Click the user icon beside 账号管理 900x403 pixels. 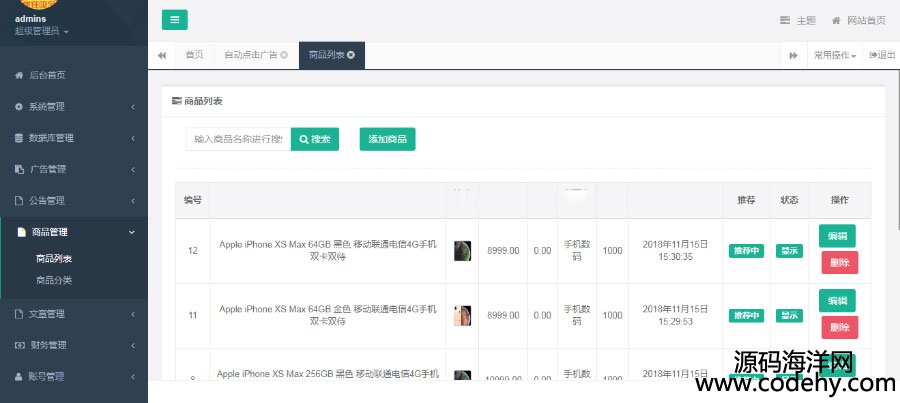coord(18,377)
